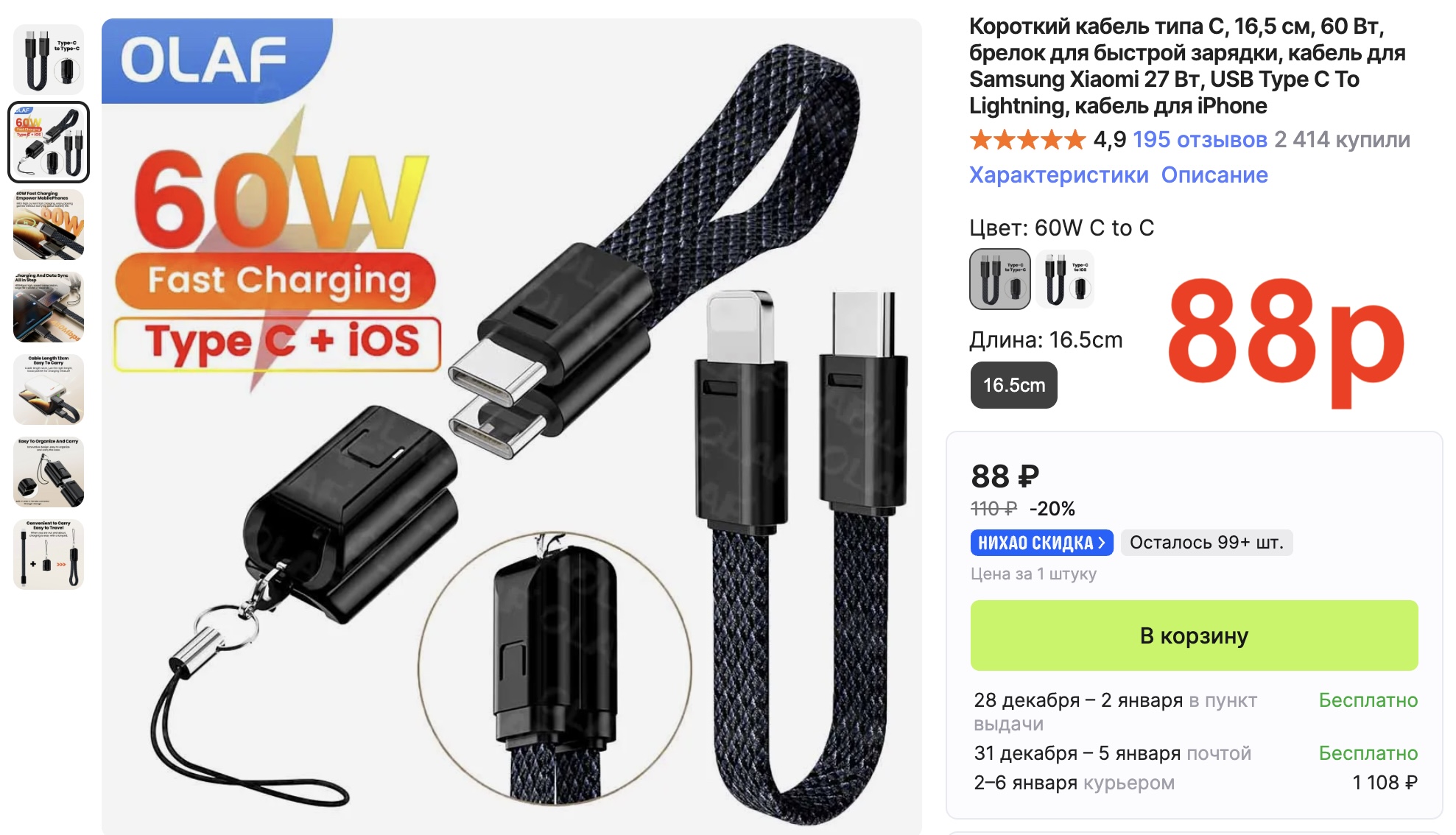The height and width of the screenshot is (835, 1456).
Task: Choose the Type-C to iOS color option
Action: pyautogui.click(x=1065, y=279)
